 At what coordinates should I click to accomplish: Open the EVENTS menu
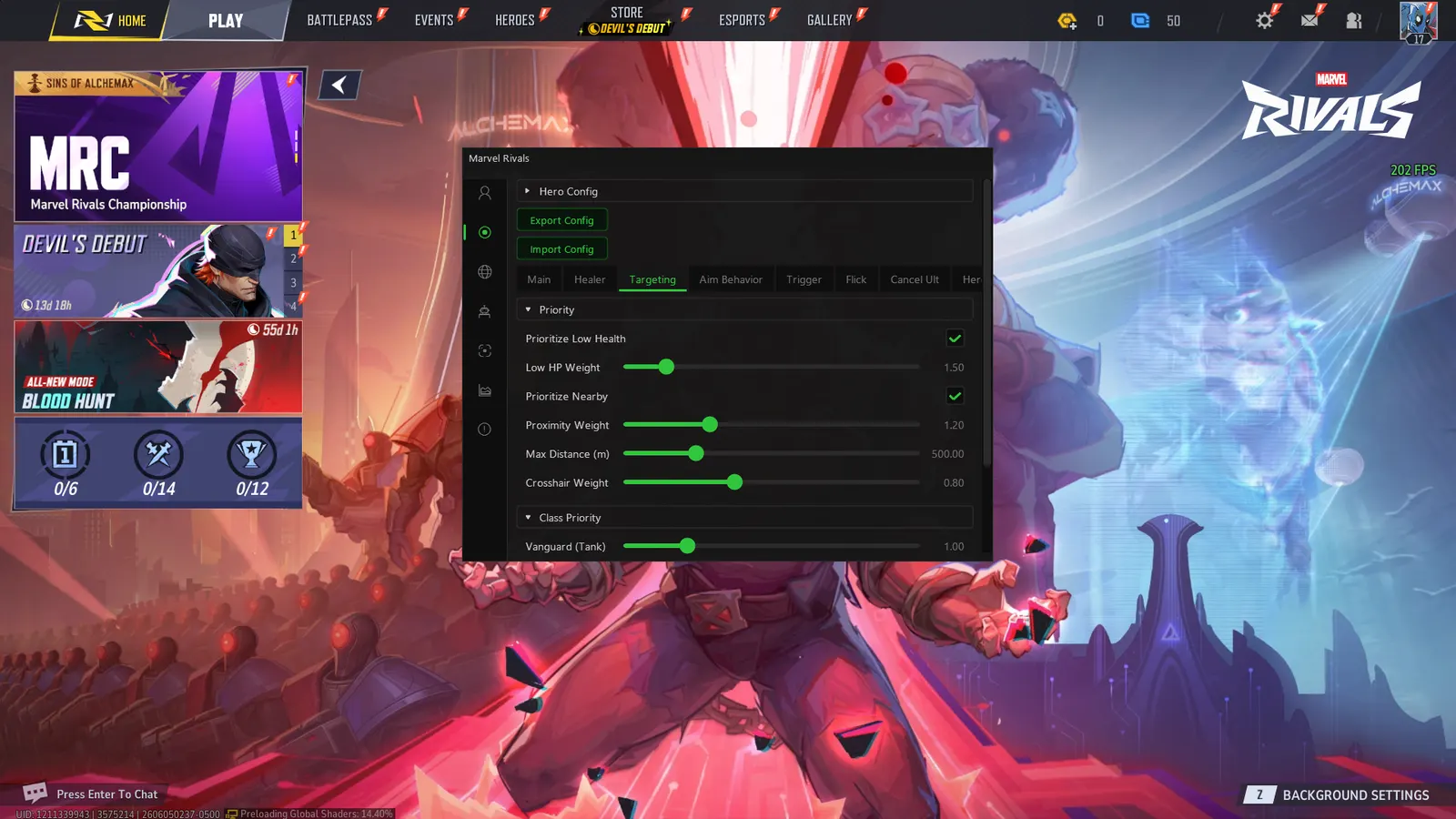pyautogui.click(x=435, y=20)
